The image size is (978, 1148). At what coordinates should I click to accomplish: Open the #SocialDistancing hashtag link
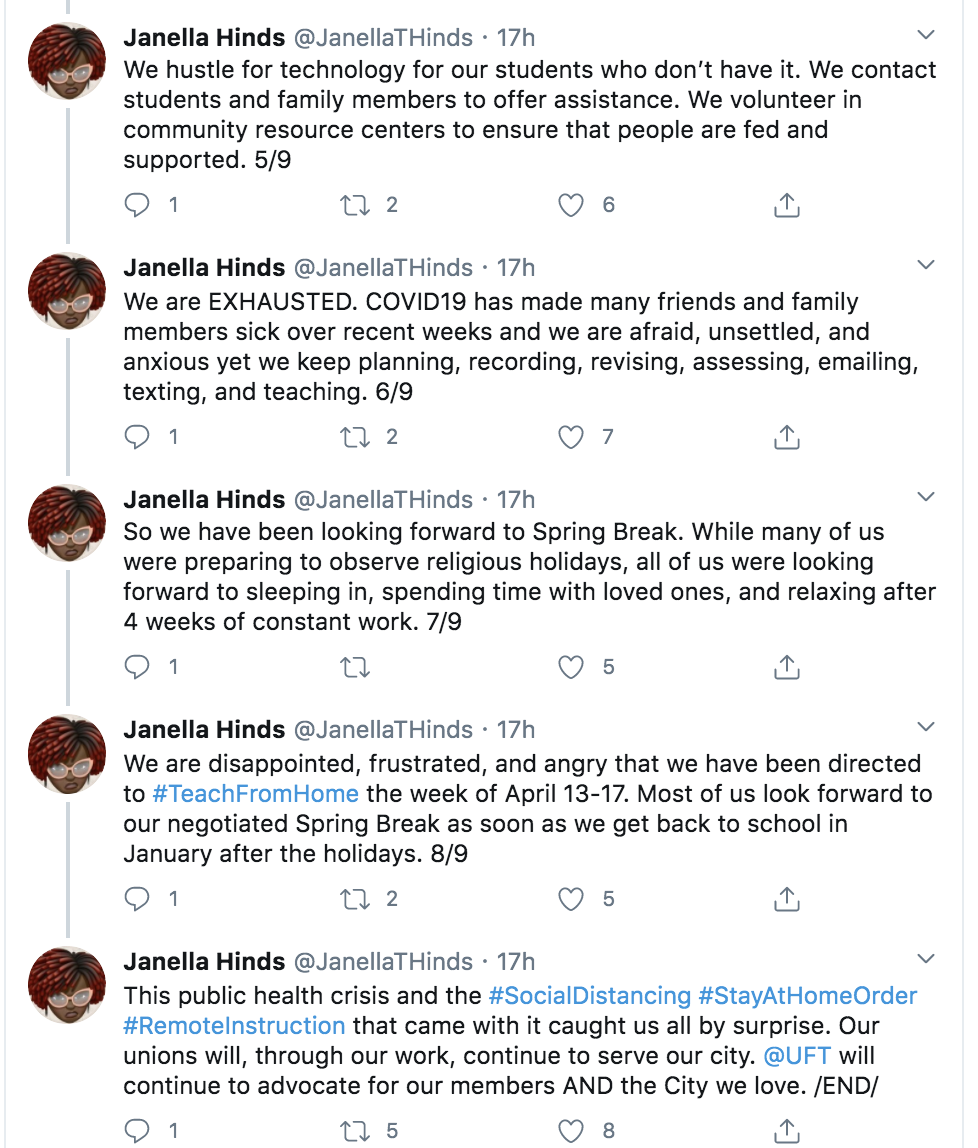click(x=589, y=996)
